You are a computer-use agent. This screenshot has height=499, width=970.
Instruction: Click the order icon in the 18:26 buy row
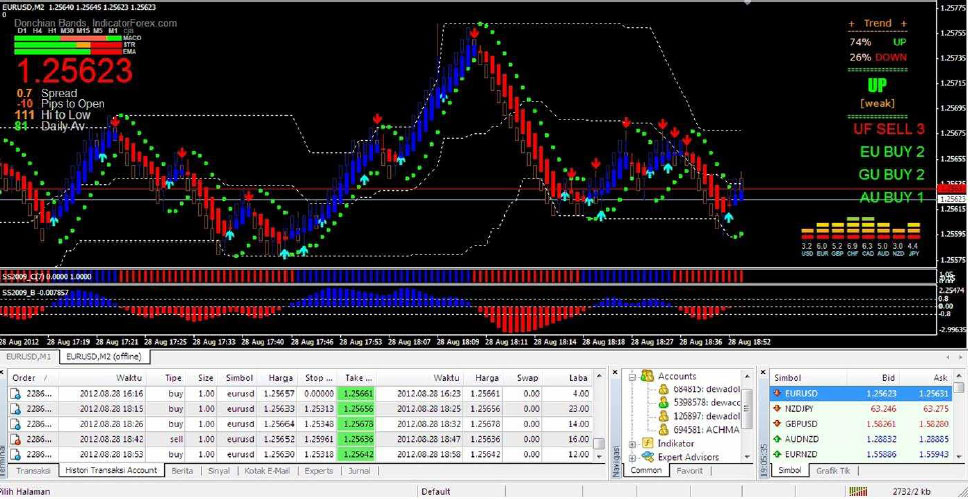(15, 424)
